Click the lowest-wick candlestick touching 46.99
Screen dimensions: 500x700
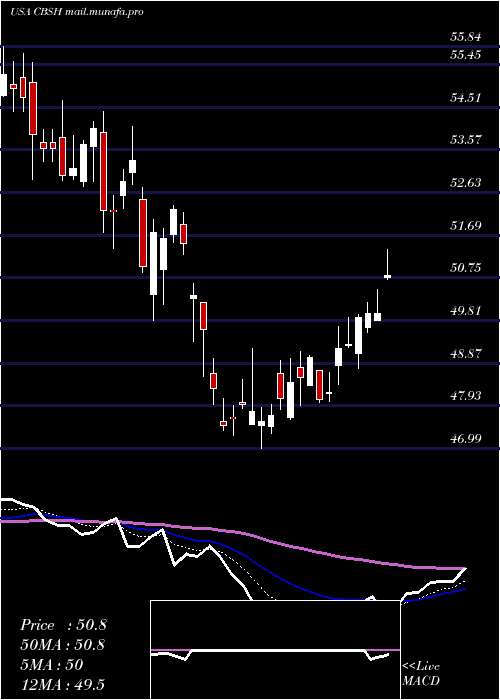(262, 426)
